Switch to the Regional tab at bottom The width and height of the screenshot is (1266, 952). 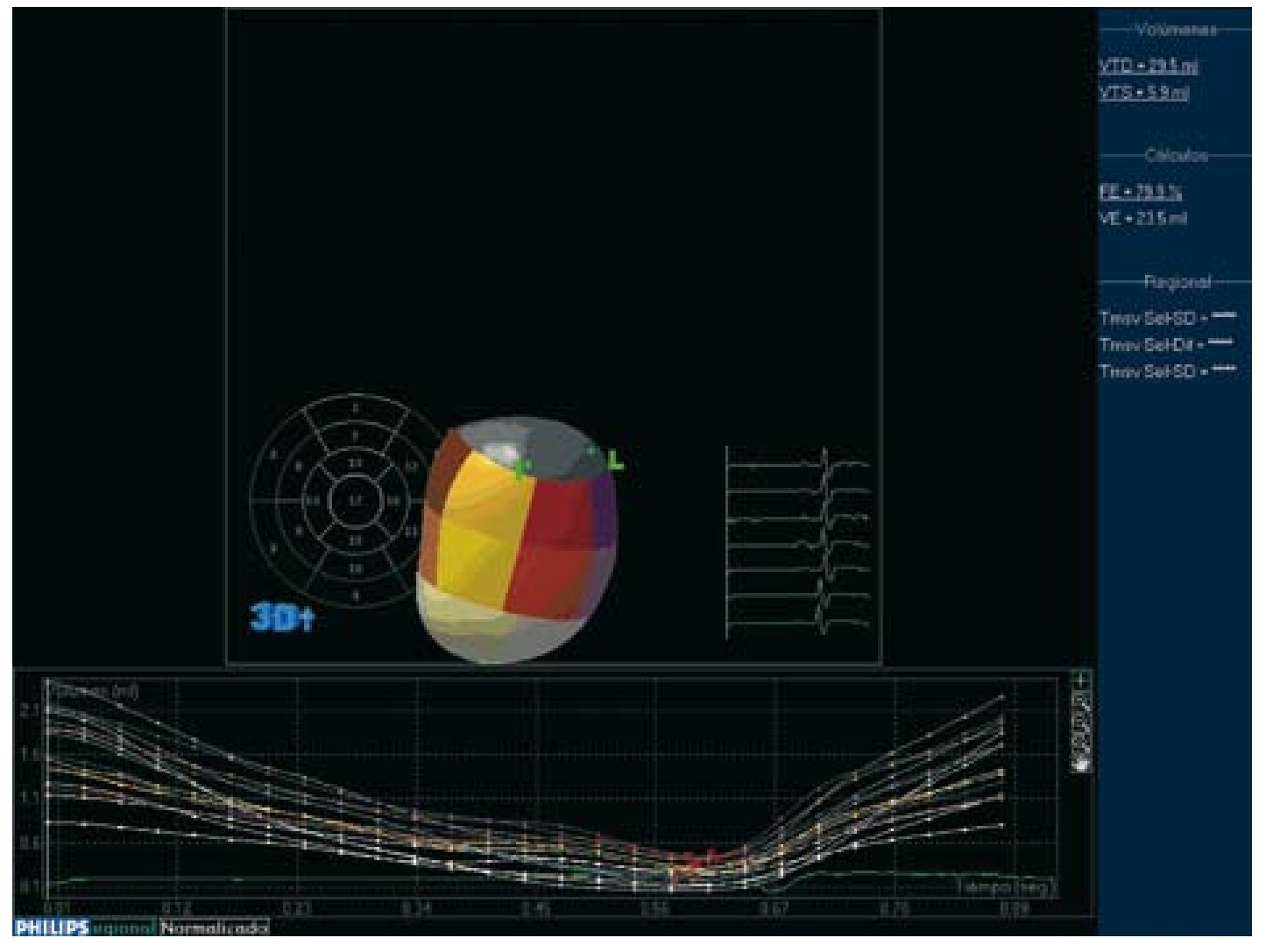[x=124, y=928]
